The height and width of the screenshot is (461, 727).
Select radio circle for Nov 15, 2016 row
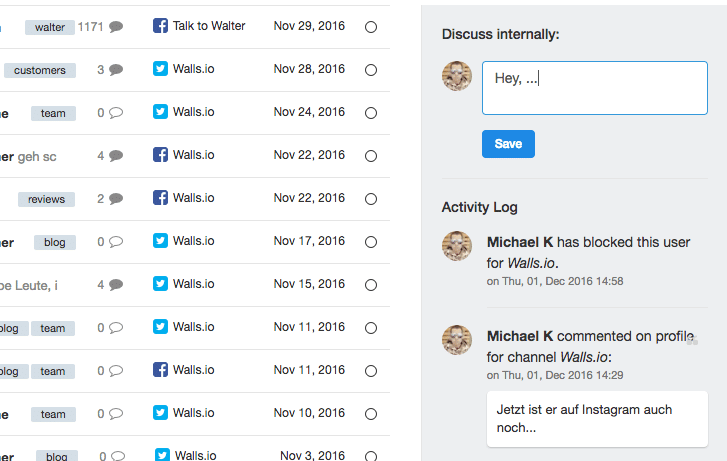[371, 285]
